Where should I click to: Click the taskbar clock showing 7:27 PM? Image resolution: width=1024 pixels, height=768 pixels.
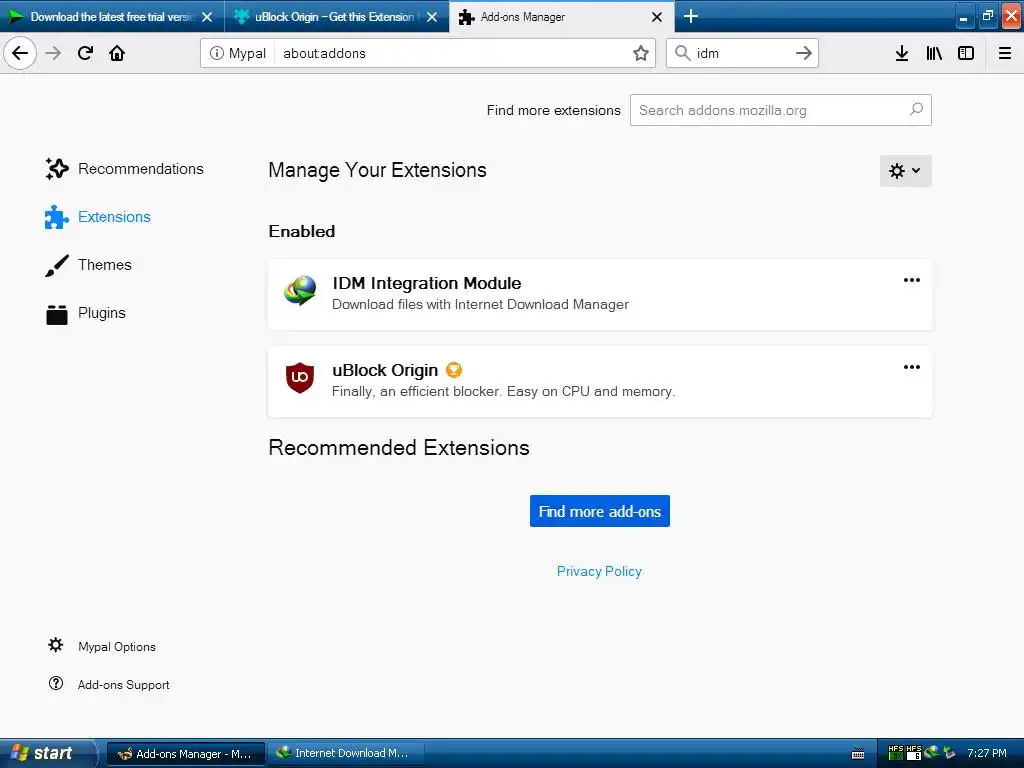pyautogui.click(x=987, y=753)
